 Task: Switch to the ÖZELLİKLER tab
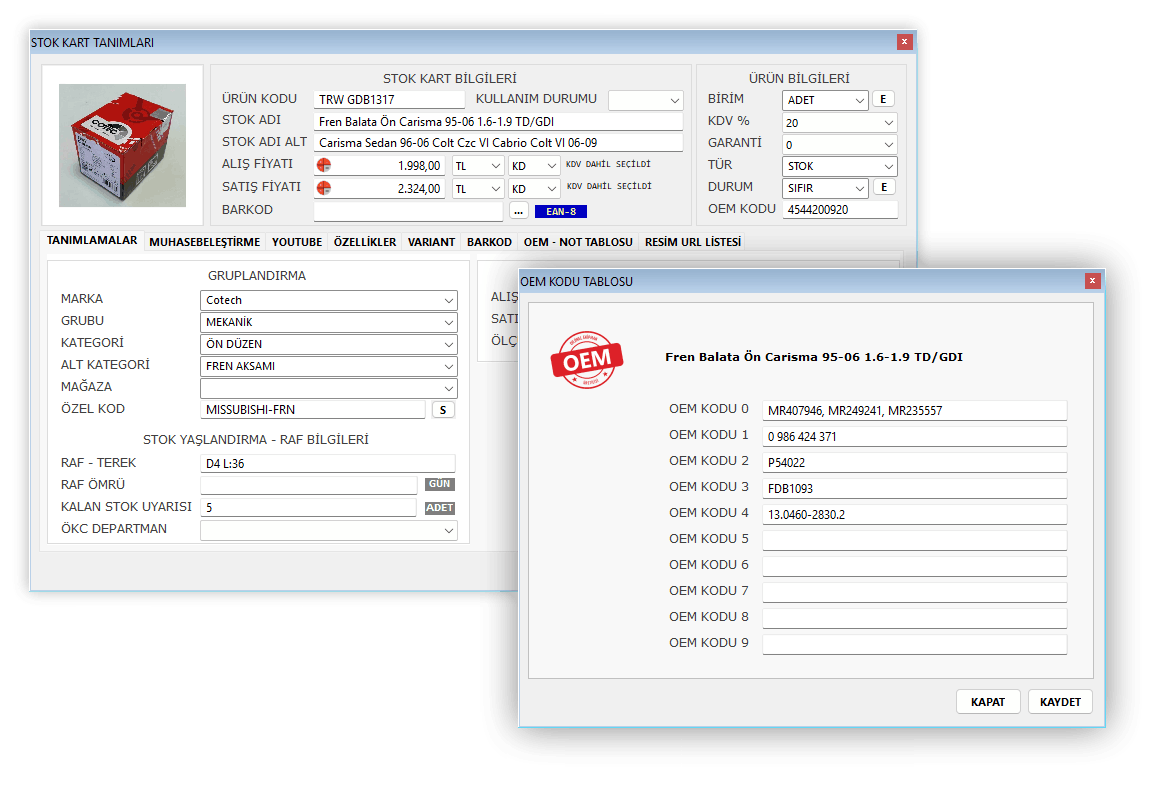(365, 242)
